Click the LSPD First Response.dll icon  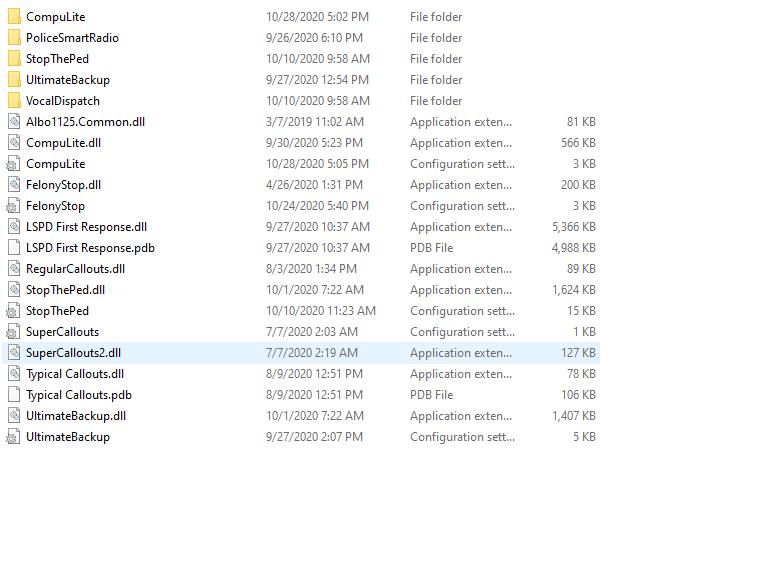point(14,227)
